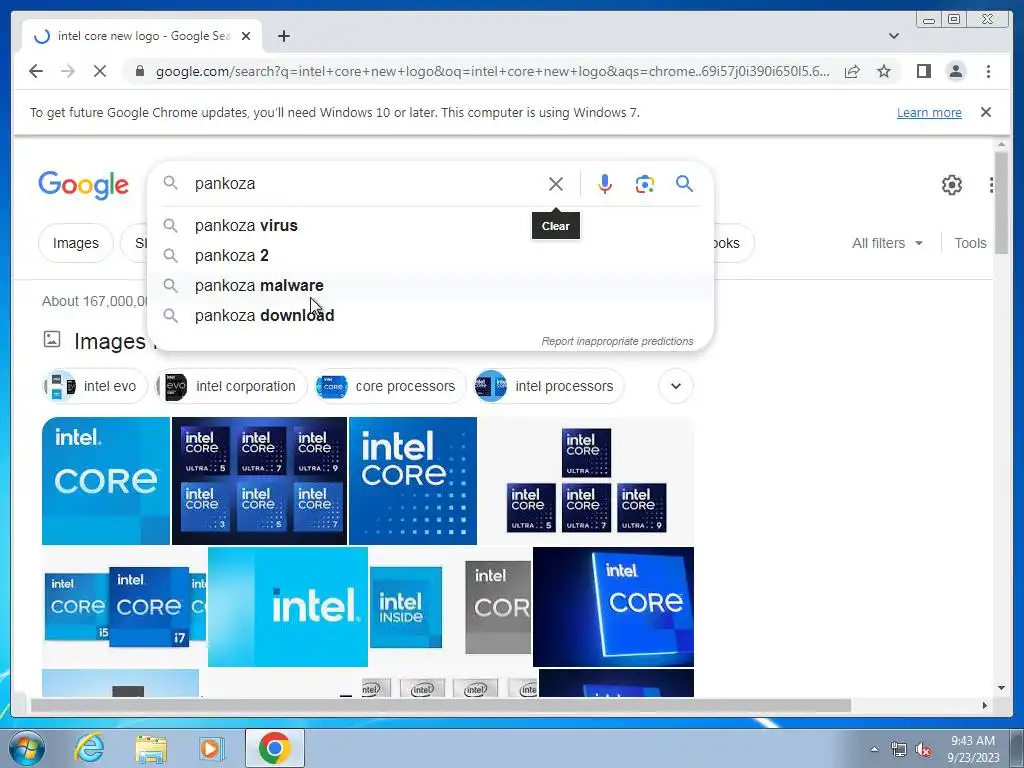Open Google quick settings gear

(x=952, y=185)
